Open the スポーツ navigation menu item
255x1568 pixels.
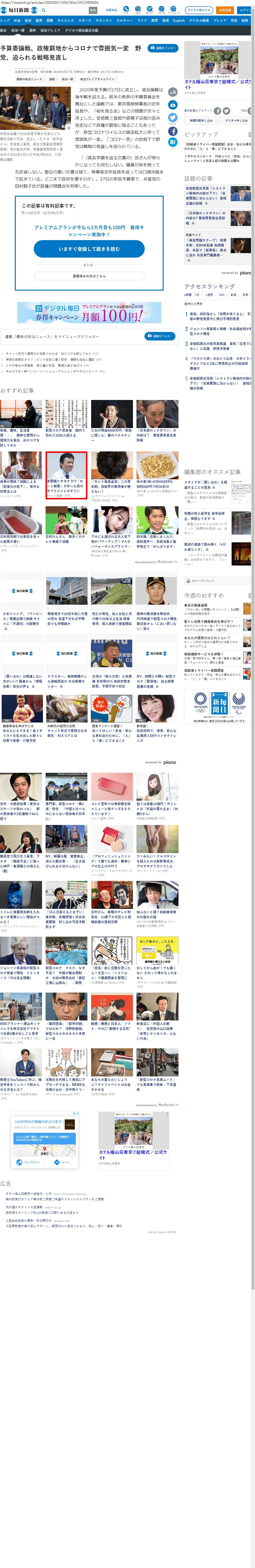click(x=85, y=20)
